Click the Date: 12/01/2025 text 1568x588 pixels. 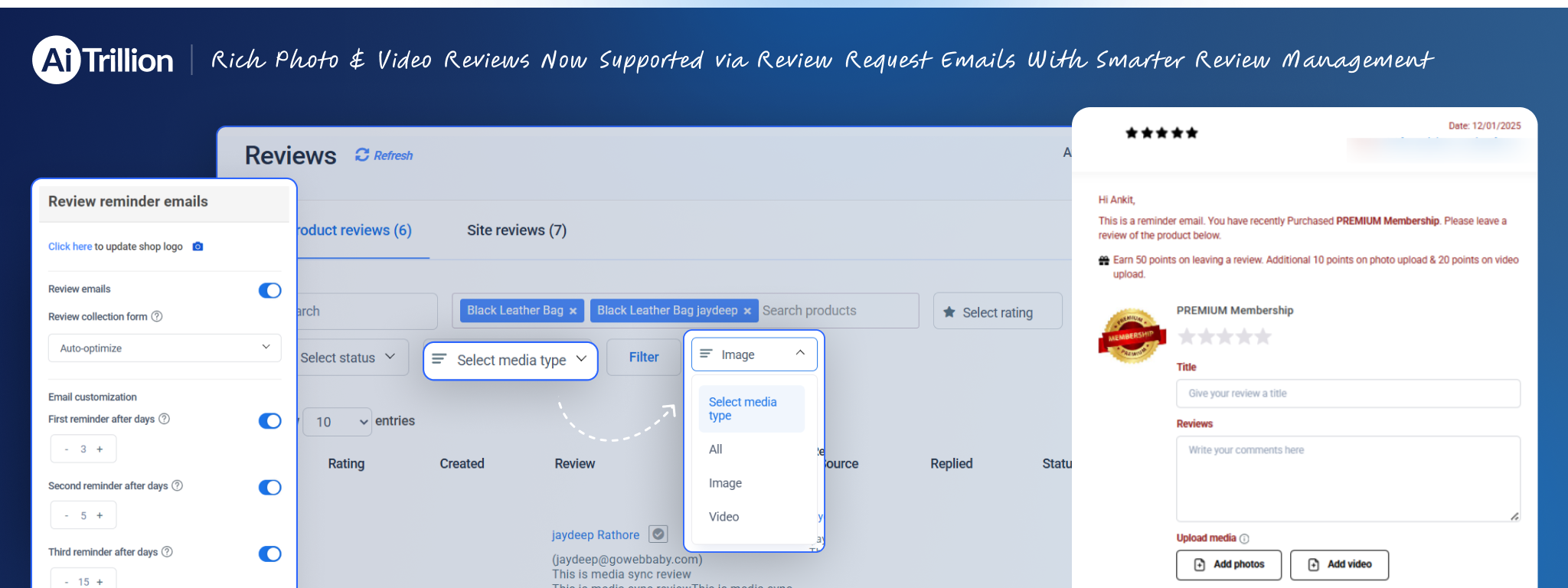(1485, 126)
